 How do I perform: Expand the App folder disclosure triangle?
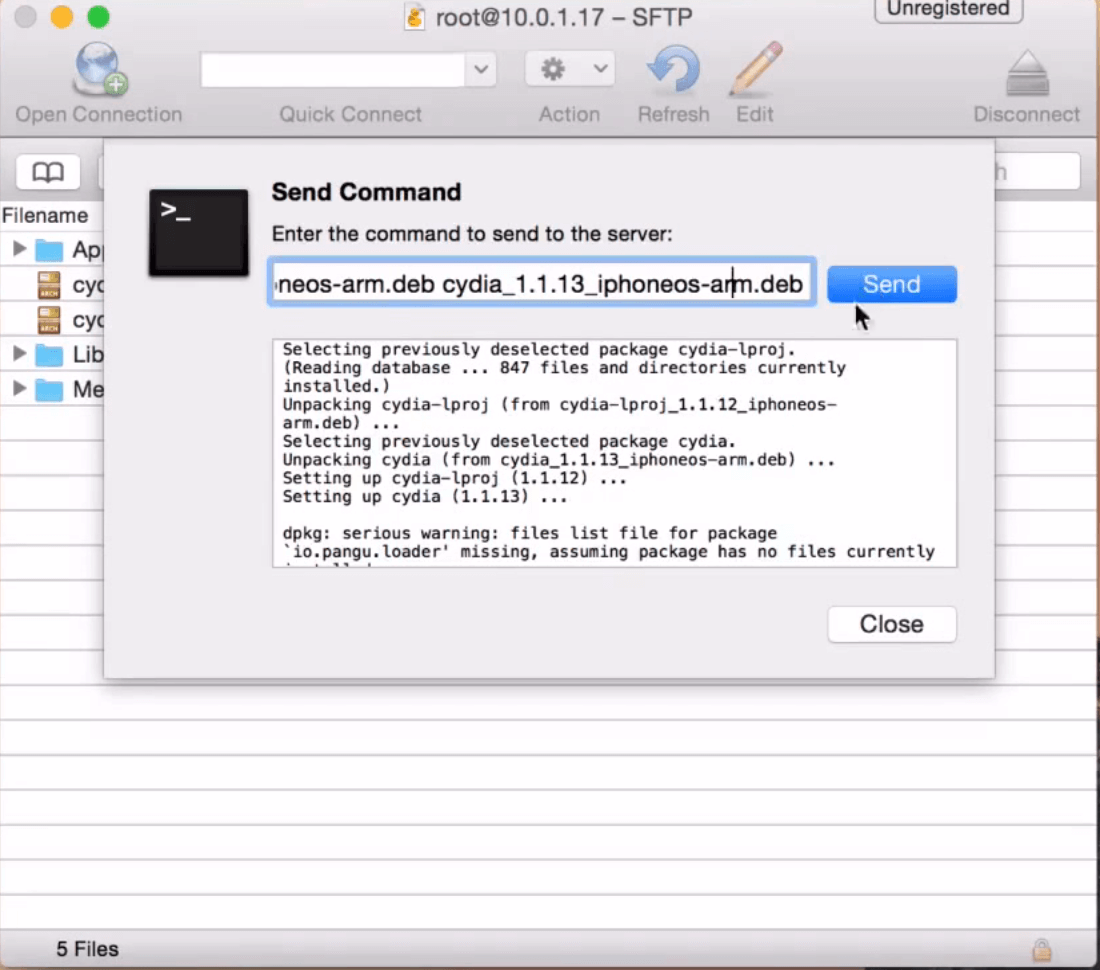pyautogui.click(x=19, y=249)
